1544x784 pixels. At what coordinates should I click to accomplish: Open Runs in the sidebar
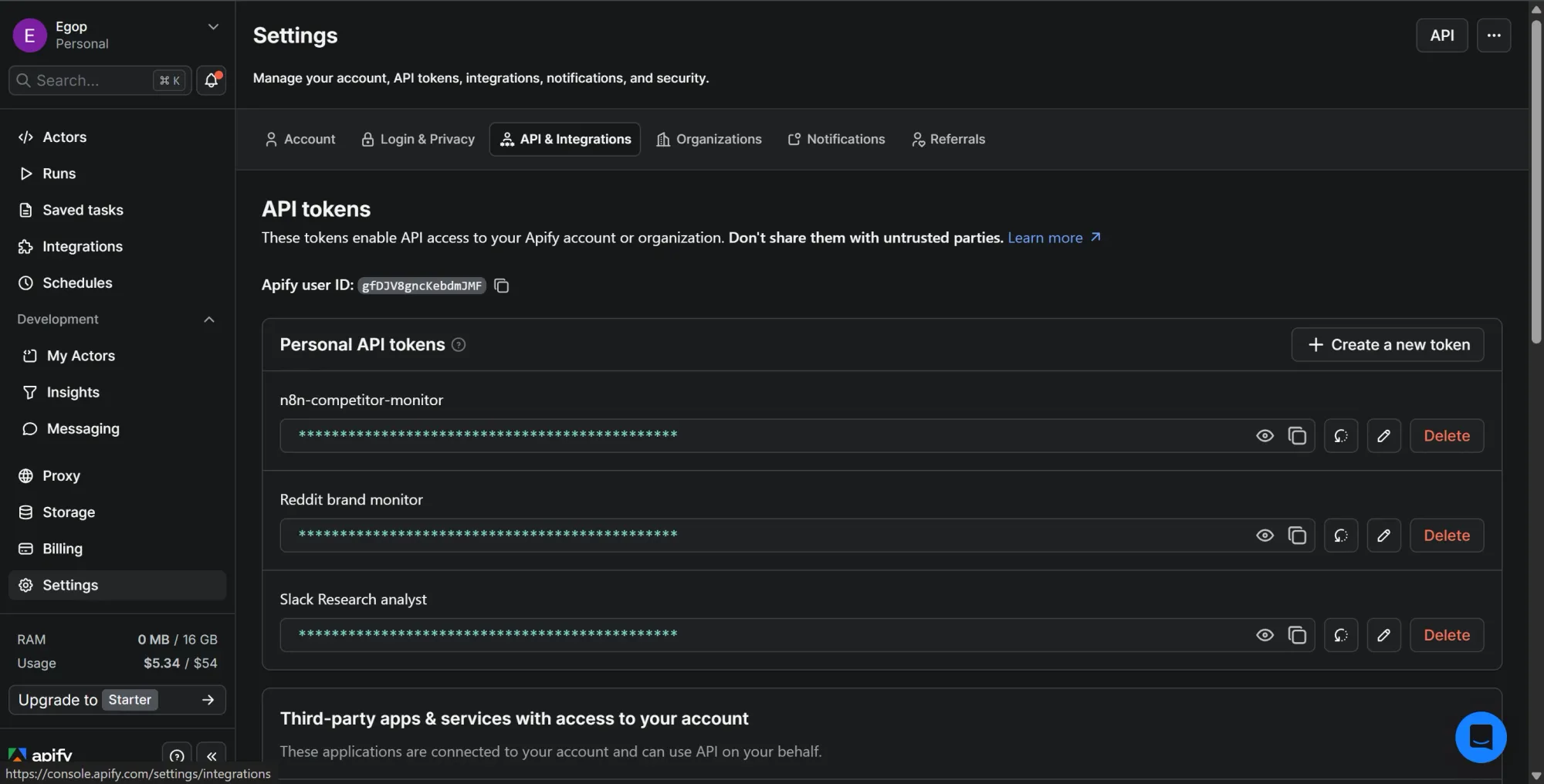117,174
